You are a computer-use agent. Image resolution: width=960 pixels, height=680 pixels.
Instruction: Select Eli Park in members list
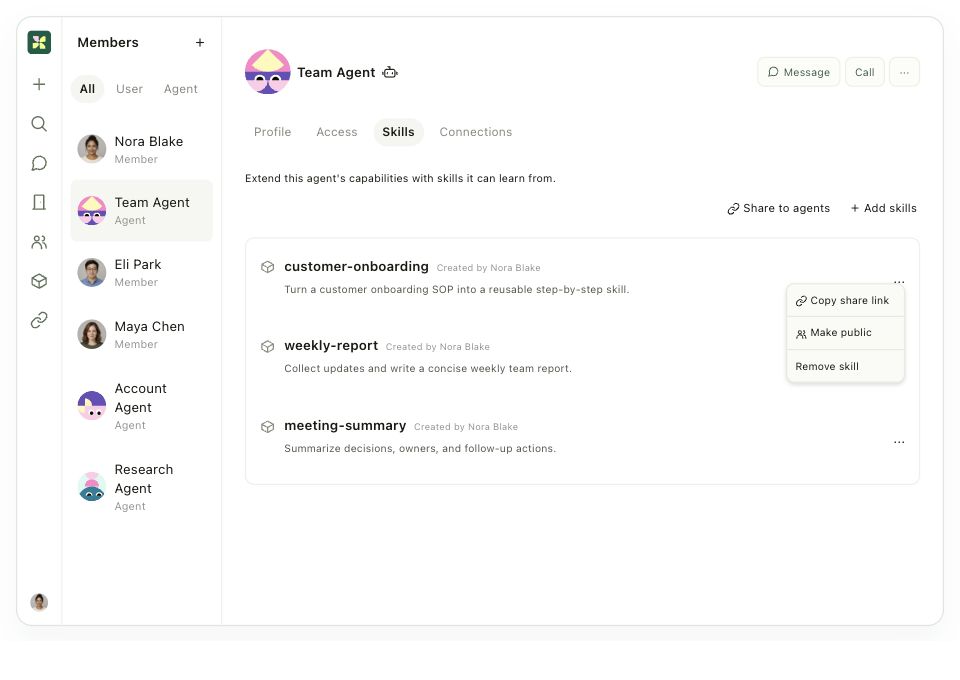click(141, 272)
